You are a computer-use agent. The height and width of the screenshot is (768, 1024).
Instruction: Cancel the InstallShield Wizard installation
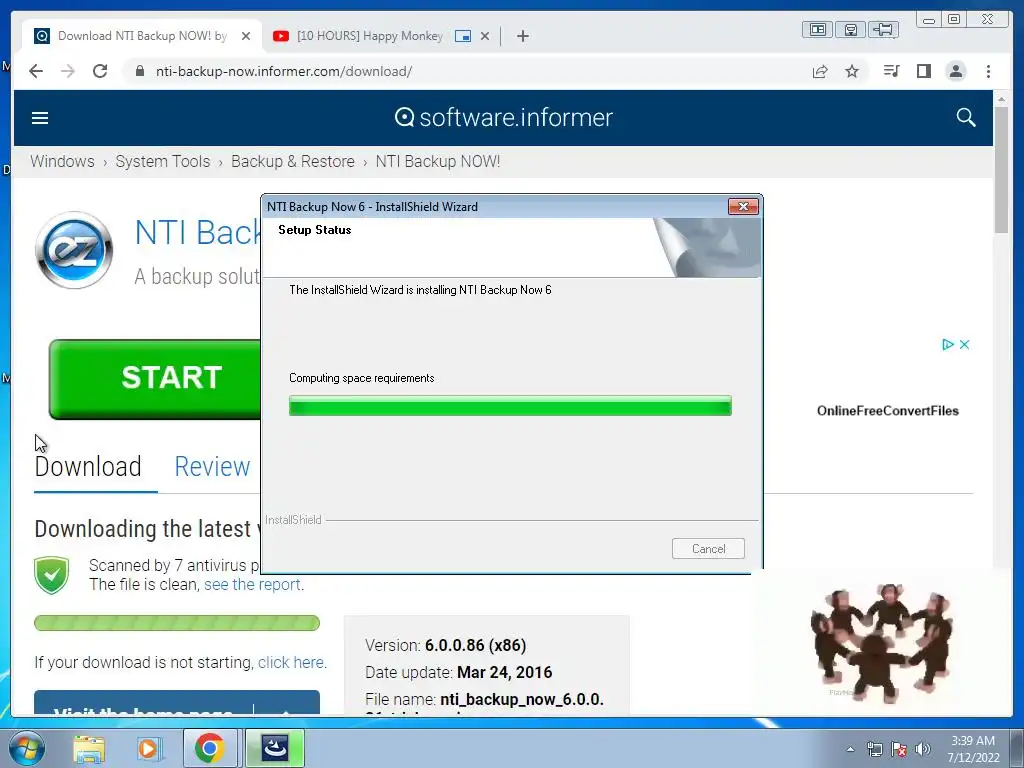[708, 549]
